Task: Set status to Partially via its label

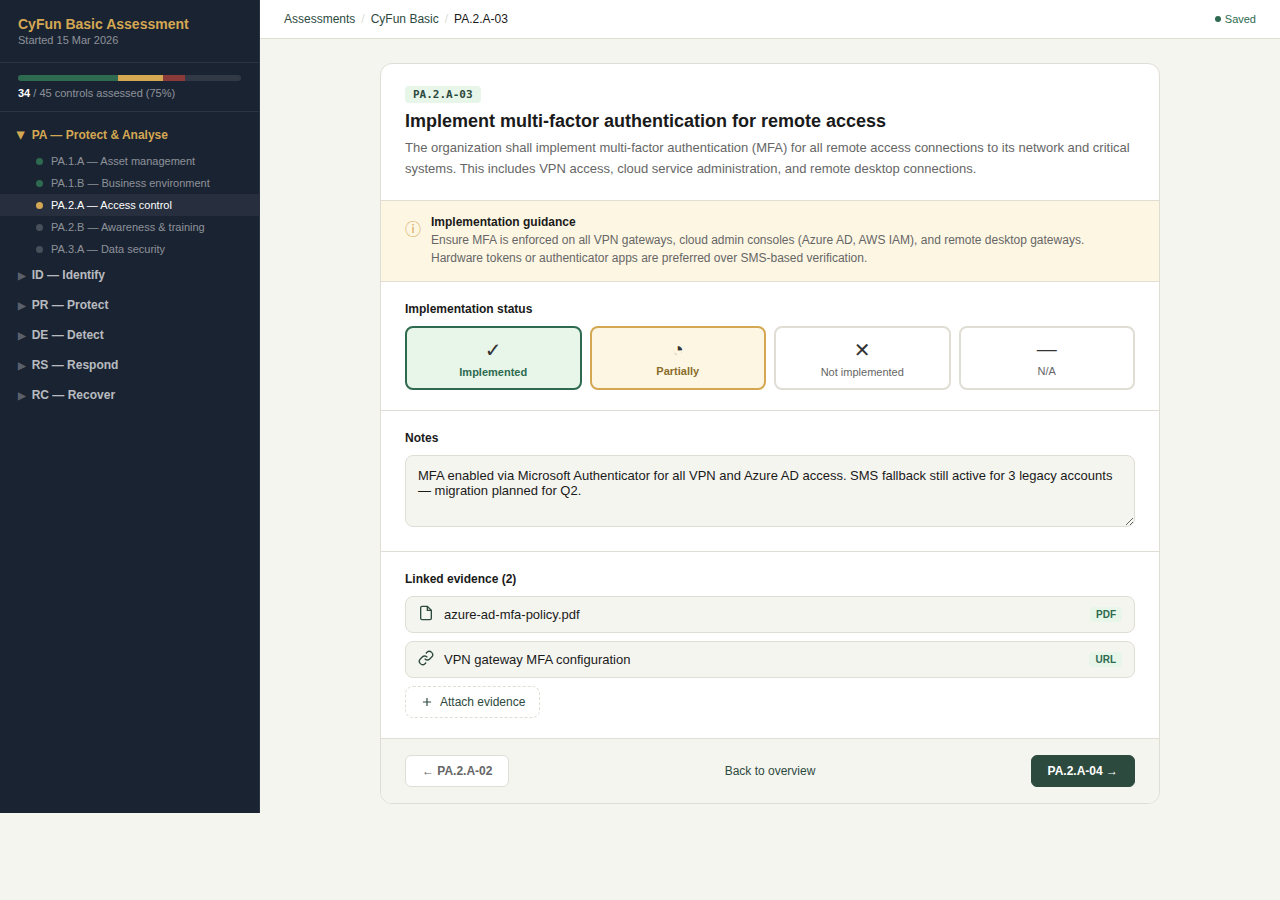Action: tap(678, 371)
